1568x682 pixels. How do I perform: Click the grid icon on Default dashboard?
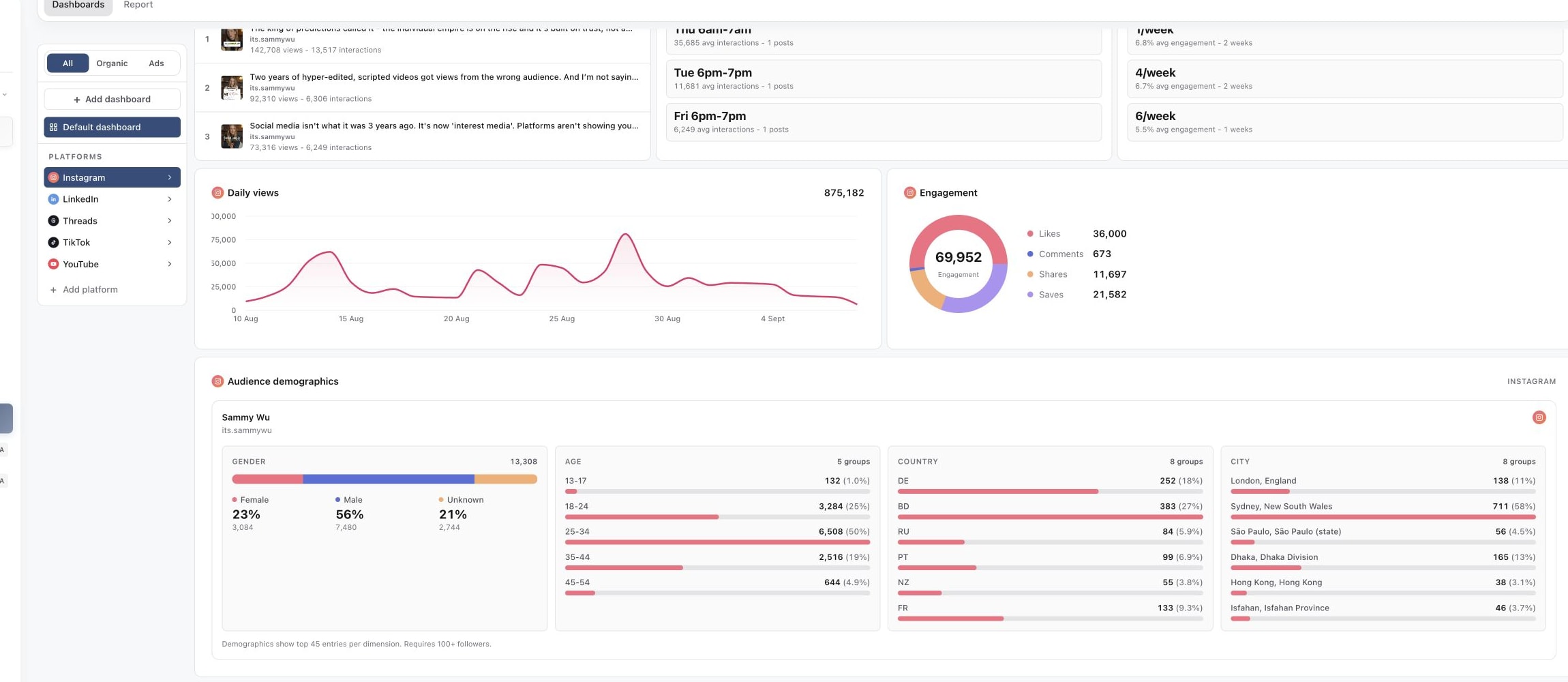[54, 128]
